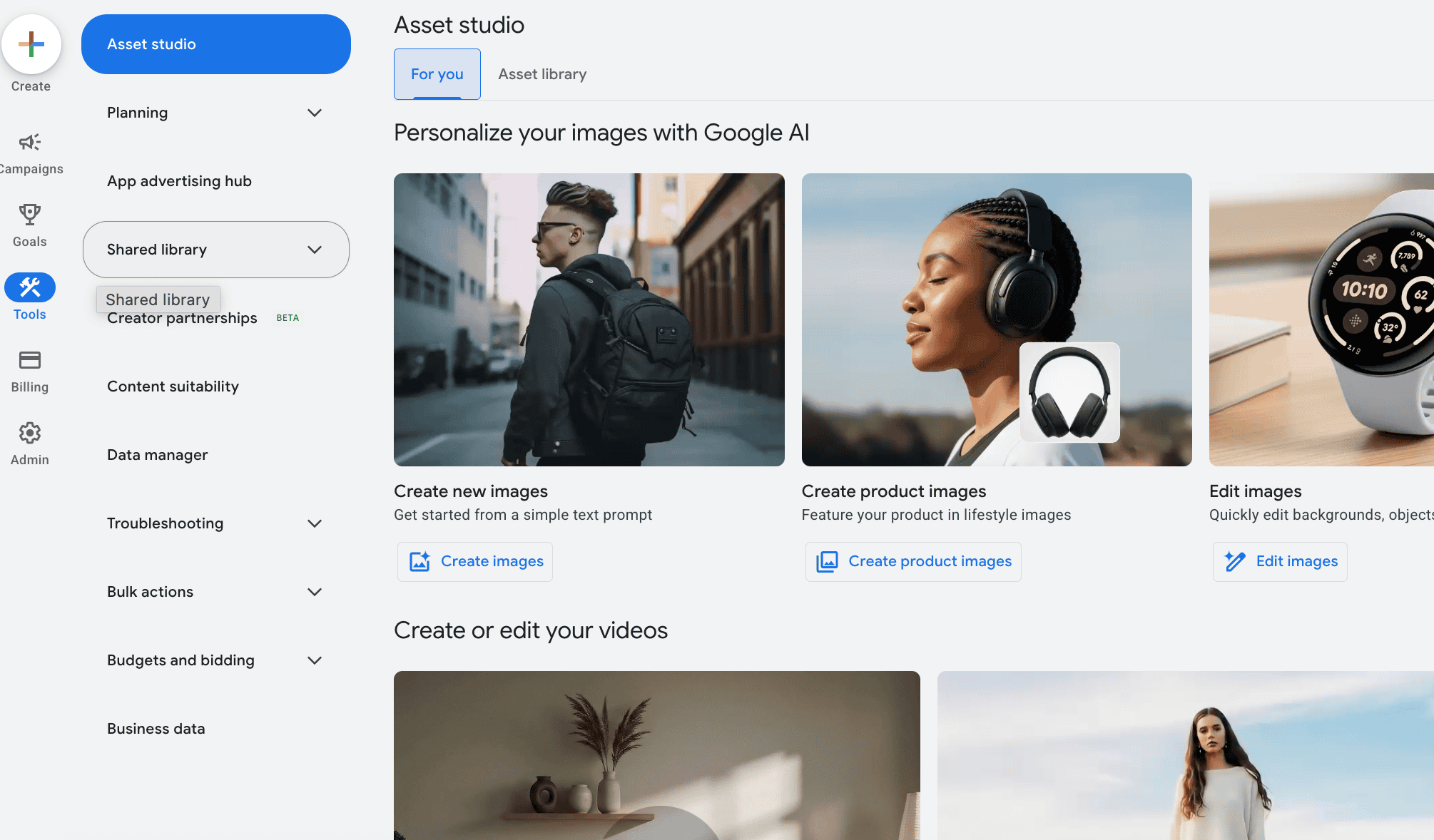Open Content suitability
The image size is (1434, 840).
tap(173, 386)
